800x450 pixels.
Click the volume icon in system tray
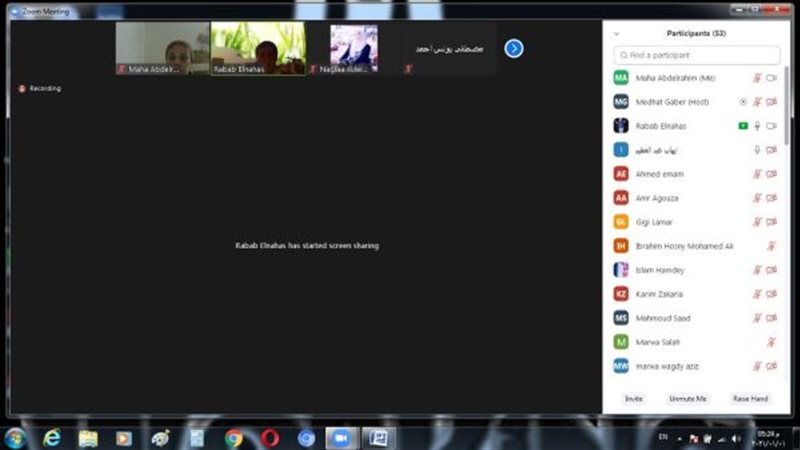click(x=735, y=438)
